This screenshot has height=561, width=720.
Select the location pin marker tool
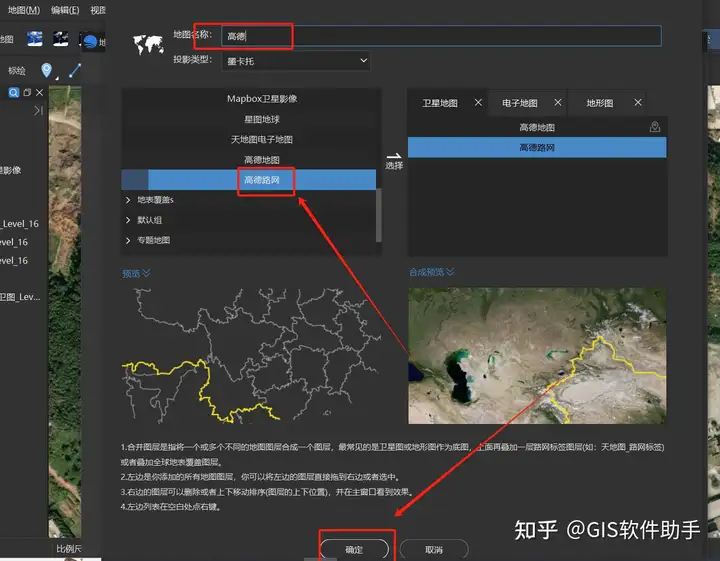46,70
